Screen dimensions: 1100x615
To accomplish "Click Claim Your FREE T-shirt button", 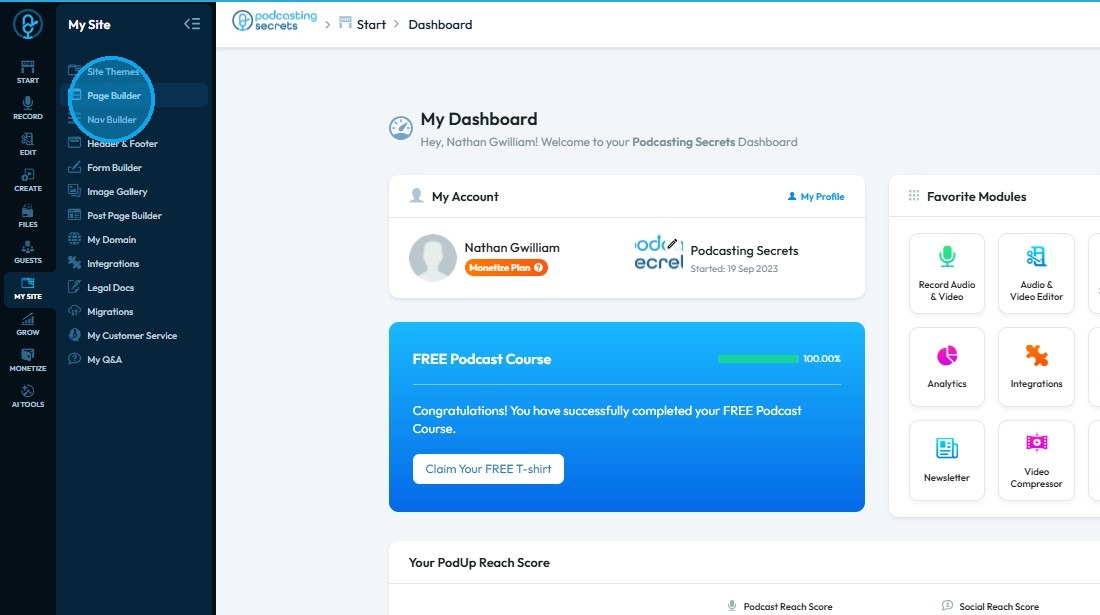I will point(488,469).
